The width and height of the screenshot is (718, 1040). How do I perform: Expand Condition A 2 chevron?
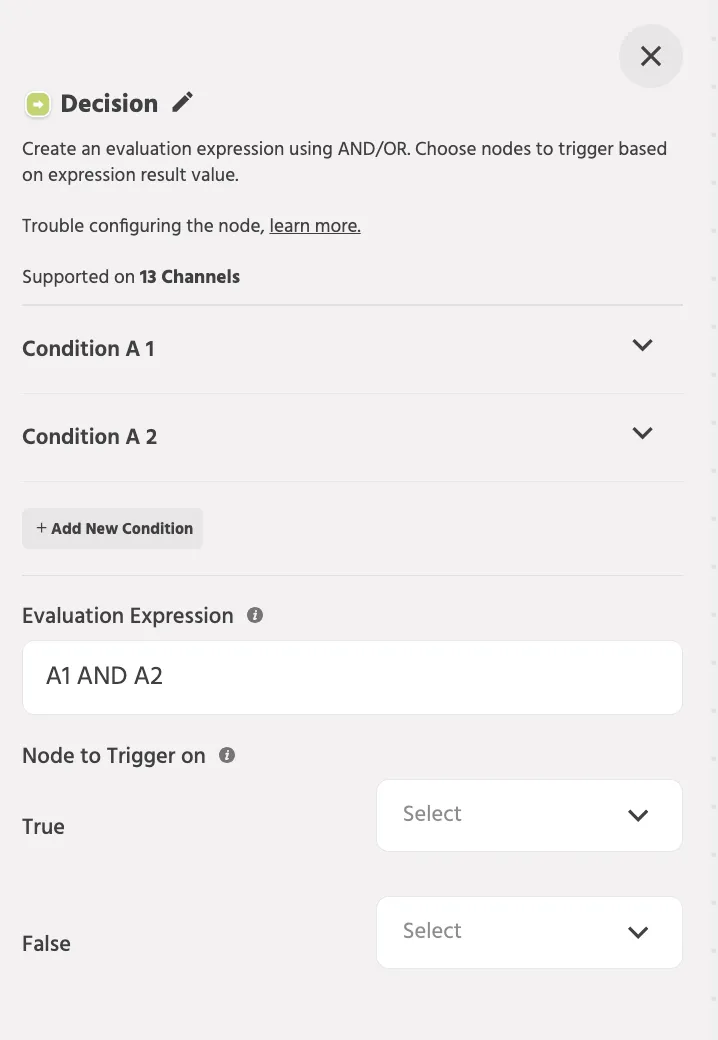tap(642, 433)
